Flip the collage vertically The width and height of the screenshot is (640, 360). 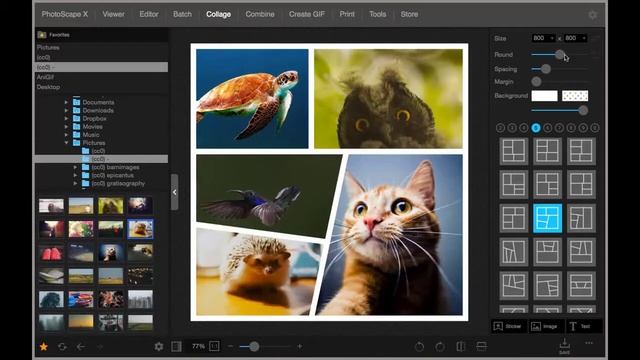481,347
